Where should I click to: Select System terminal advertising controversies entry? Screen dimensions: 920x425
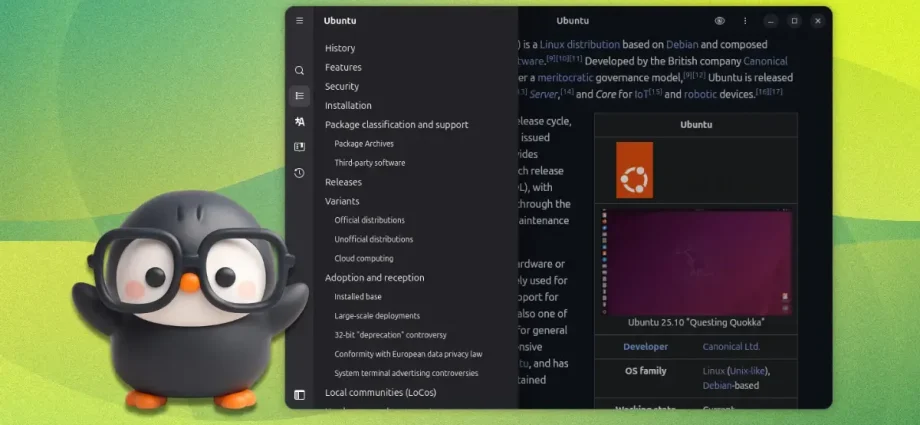pyautogui.click(x=406, y=373)
